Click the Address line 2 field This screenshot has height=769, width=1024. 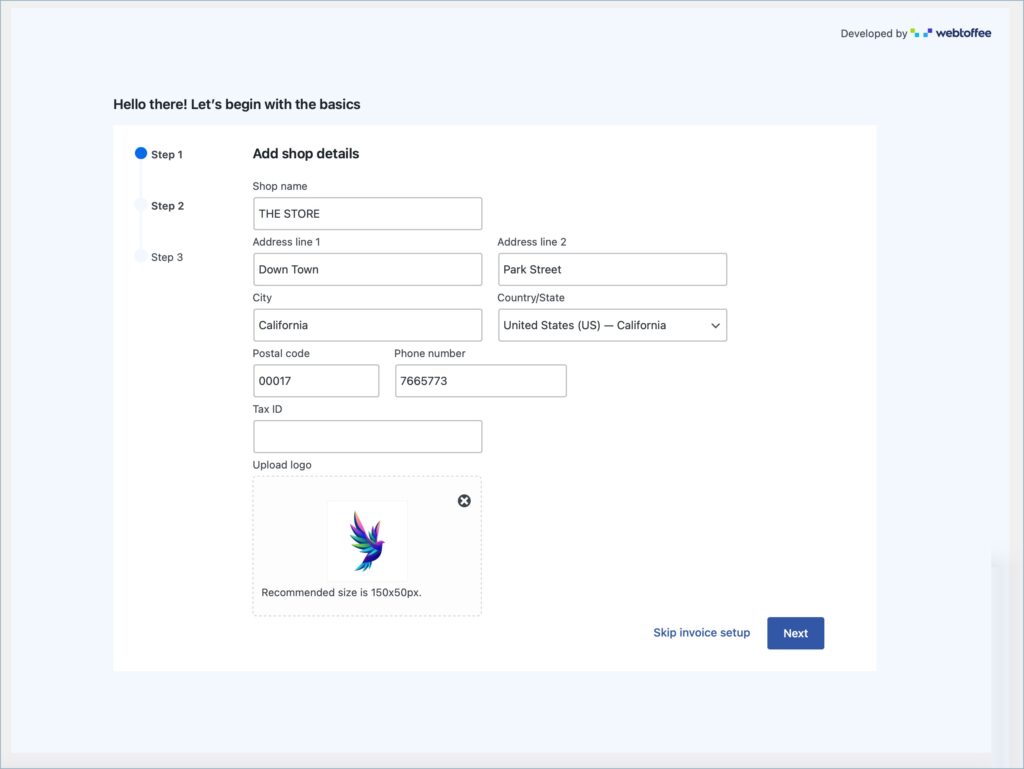click(612, 270)
